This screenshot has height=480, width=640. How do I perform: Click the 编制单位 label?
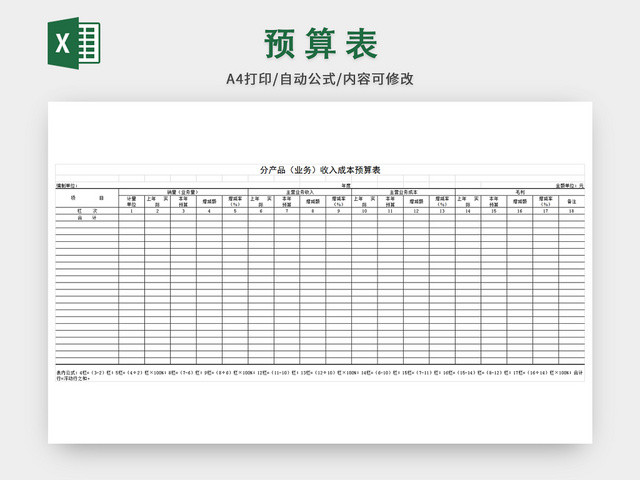[x=67, y=186]
